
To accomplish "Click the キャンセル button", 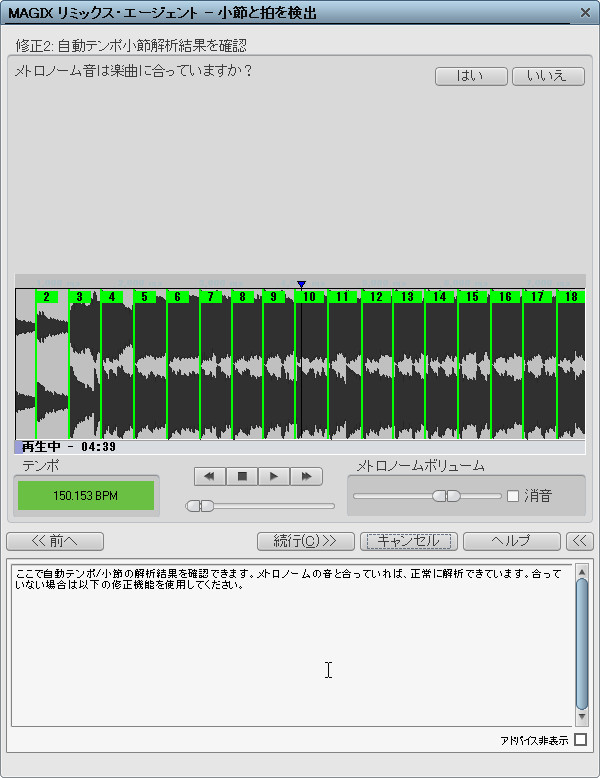I will [x=408, y=541].
